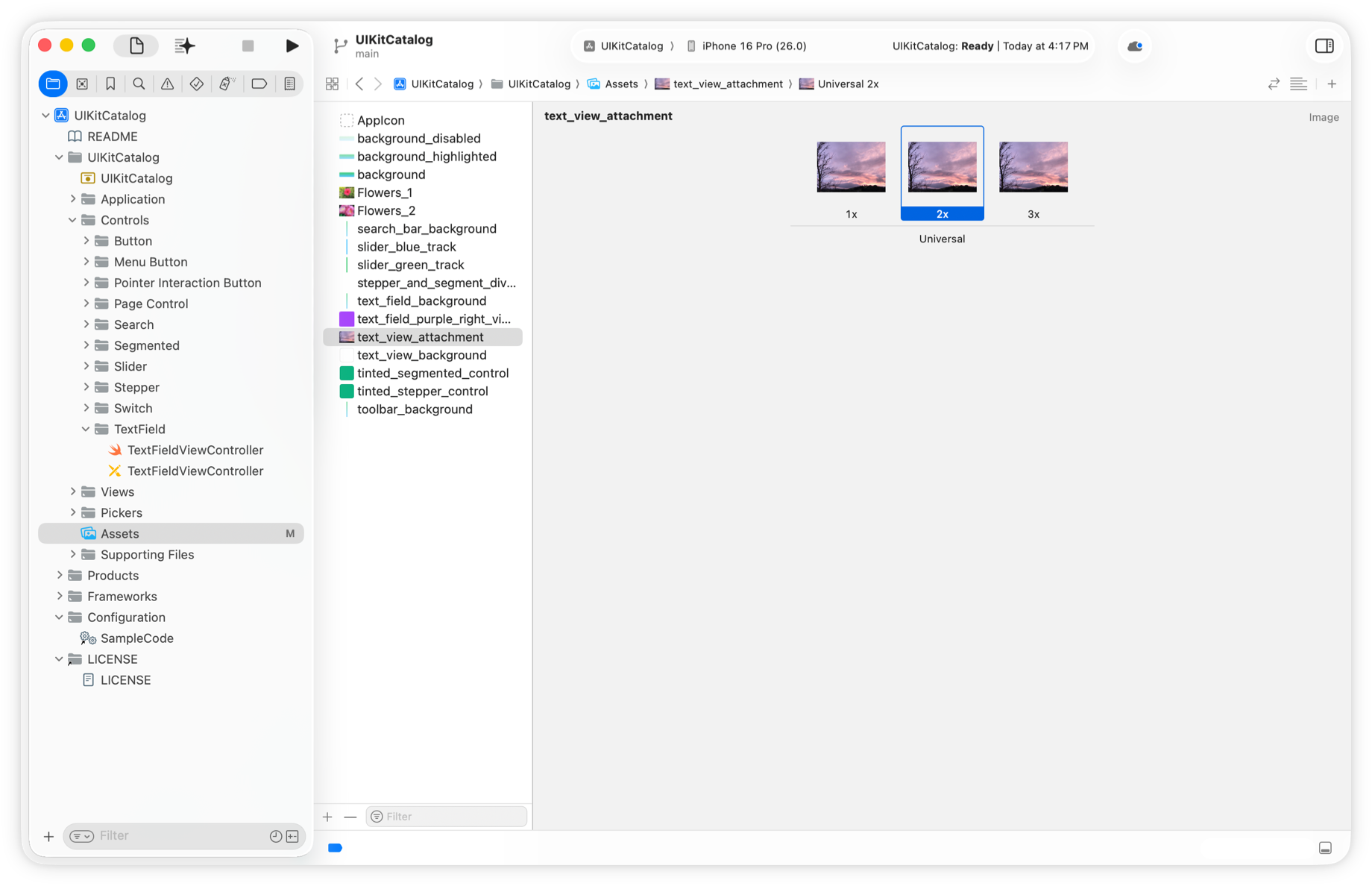Add a new asset with the plus button
The height and width of the screenshot is (886, 1372).
(327, 816)
